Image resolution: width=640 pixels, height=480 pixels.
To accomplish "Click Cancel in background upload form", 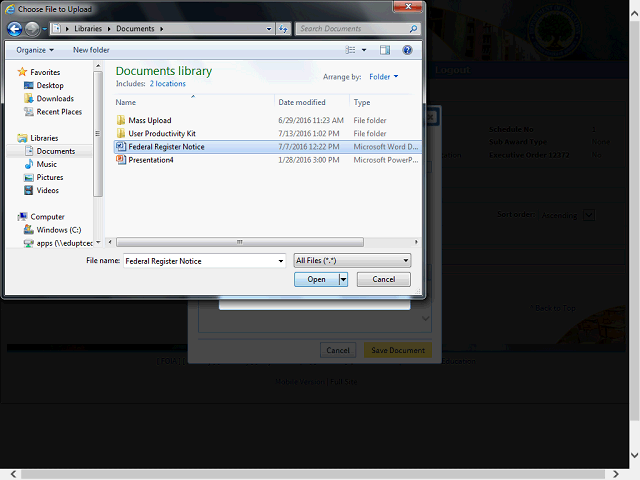I will (x=338, y=350).
